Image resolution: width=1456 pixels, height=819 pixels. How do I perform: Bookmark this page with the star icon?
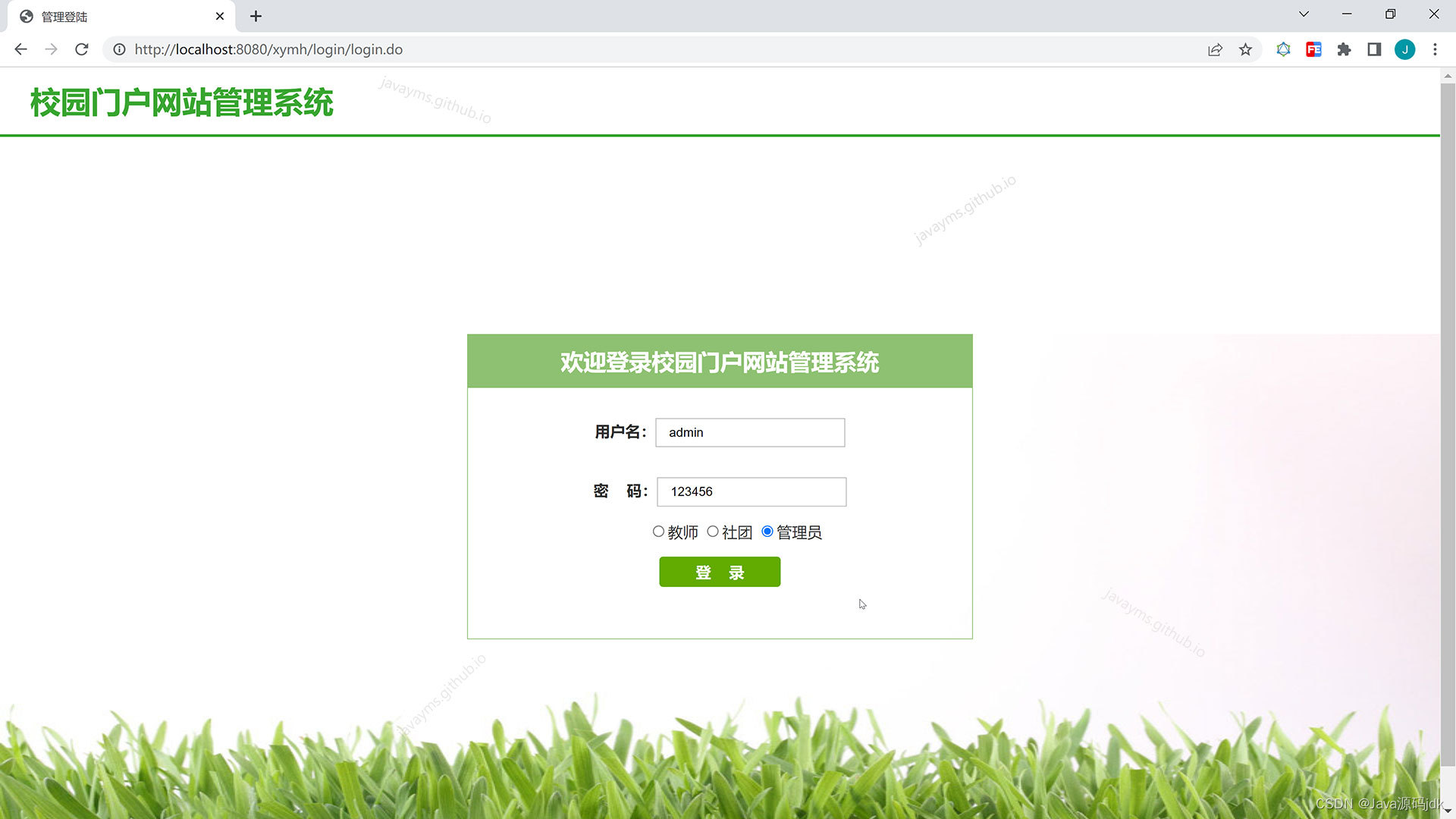1245,49
